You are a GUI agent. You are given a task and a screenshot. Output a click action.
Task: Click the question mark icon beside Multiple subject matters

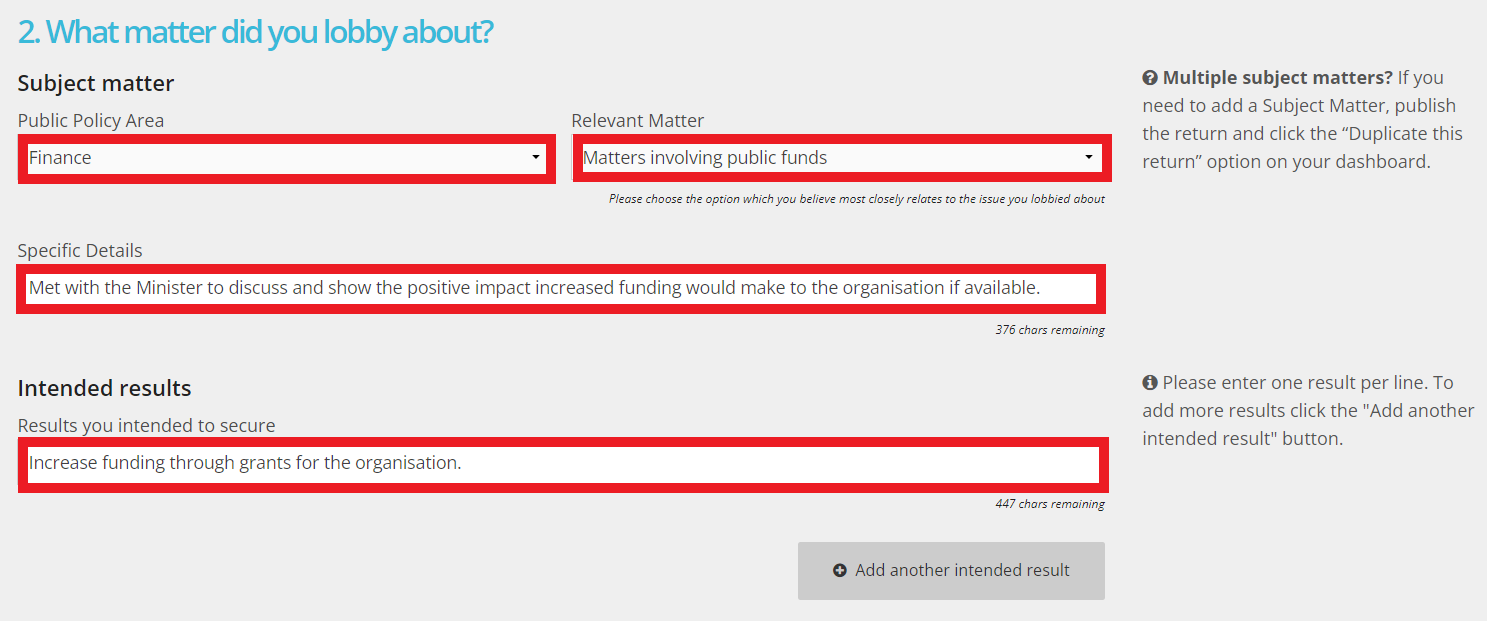click(1150, 78)
